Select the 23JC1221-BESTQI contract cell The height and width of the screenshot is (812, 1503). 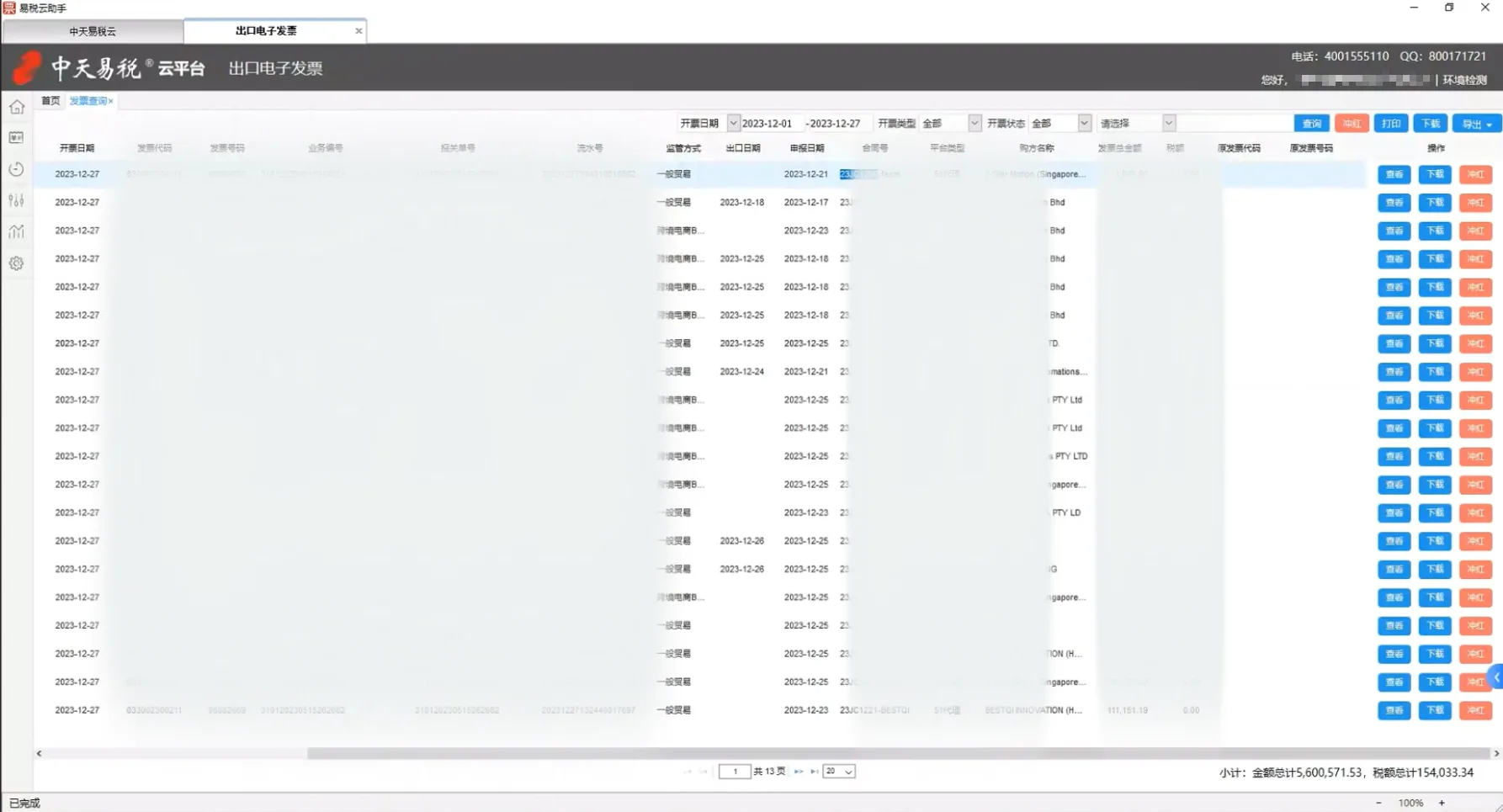click(x=874, y=710)
